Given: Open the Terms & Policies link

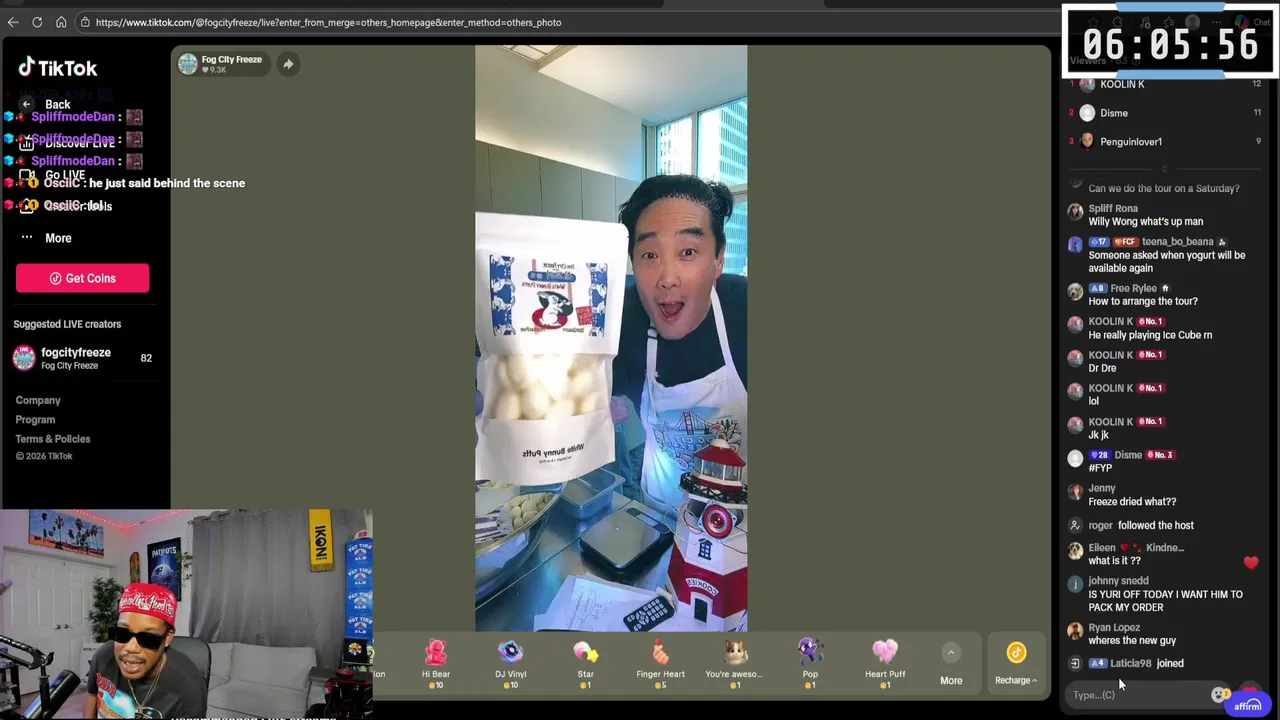Looking at the screenshot, I should coord(53,439).
